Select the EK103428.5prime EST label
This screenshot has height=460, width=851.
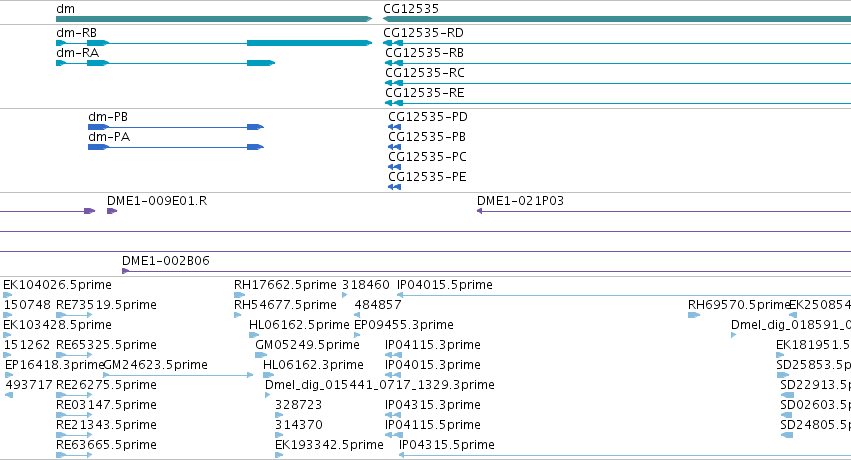58,325
